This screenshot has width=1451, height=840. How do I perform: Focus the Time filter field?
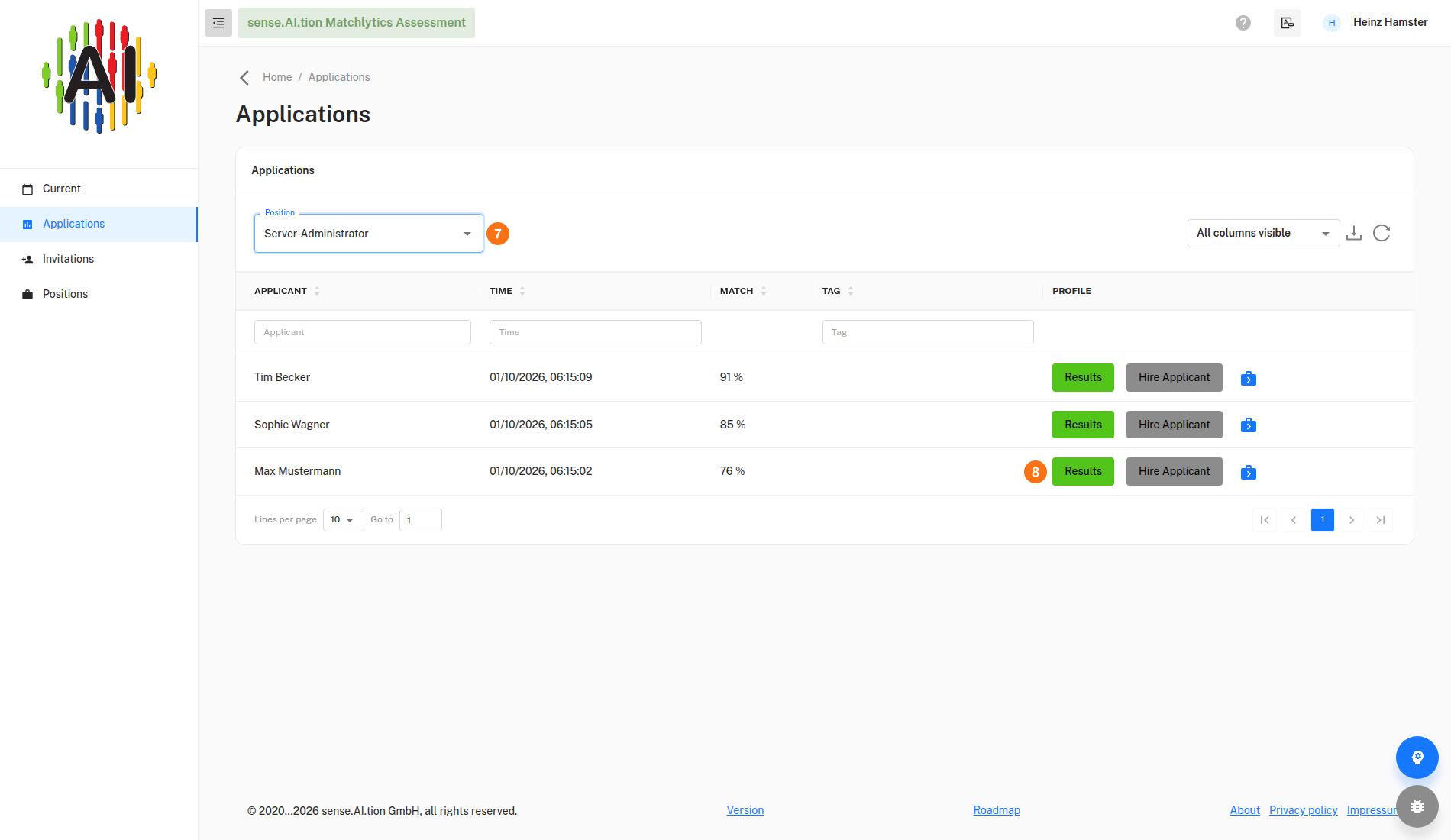click(596, 332)
